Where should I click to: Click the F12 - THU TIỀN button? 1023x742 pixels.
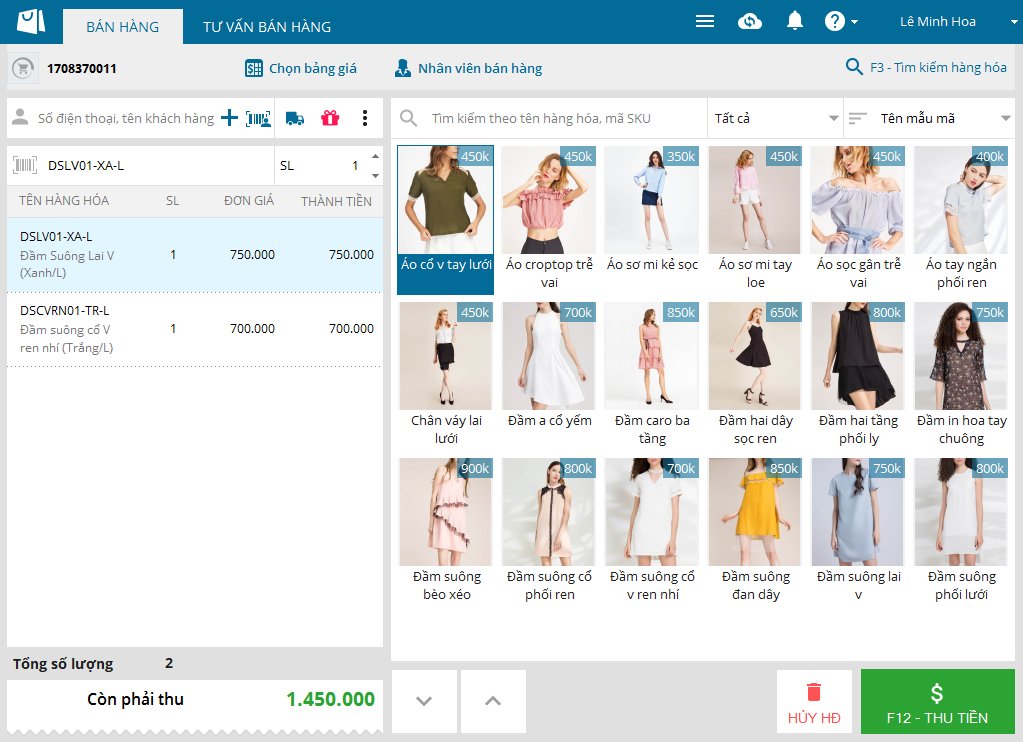tap(938, 702)
